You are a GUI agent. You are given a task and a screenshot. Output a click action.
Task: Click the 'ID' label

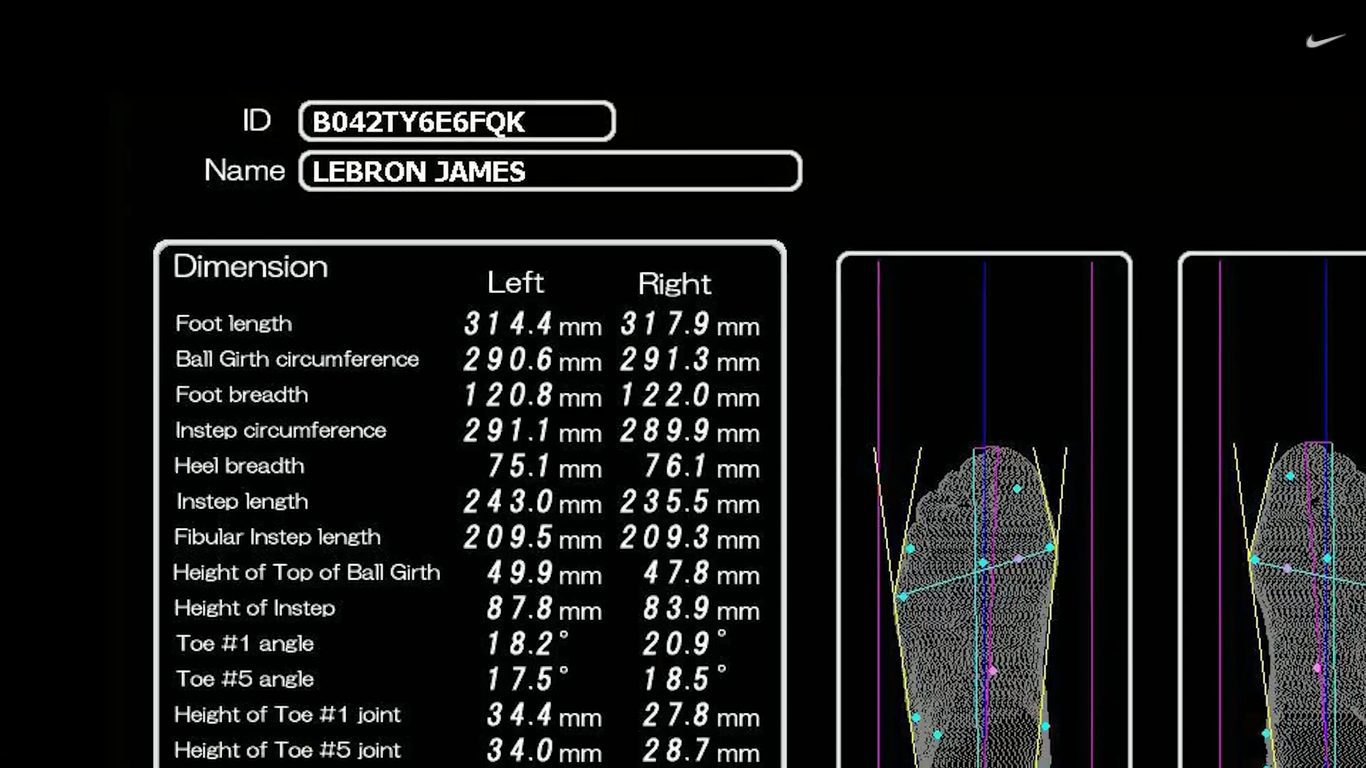[x=257, y=121]
